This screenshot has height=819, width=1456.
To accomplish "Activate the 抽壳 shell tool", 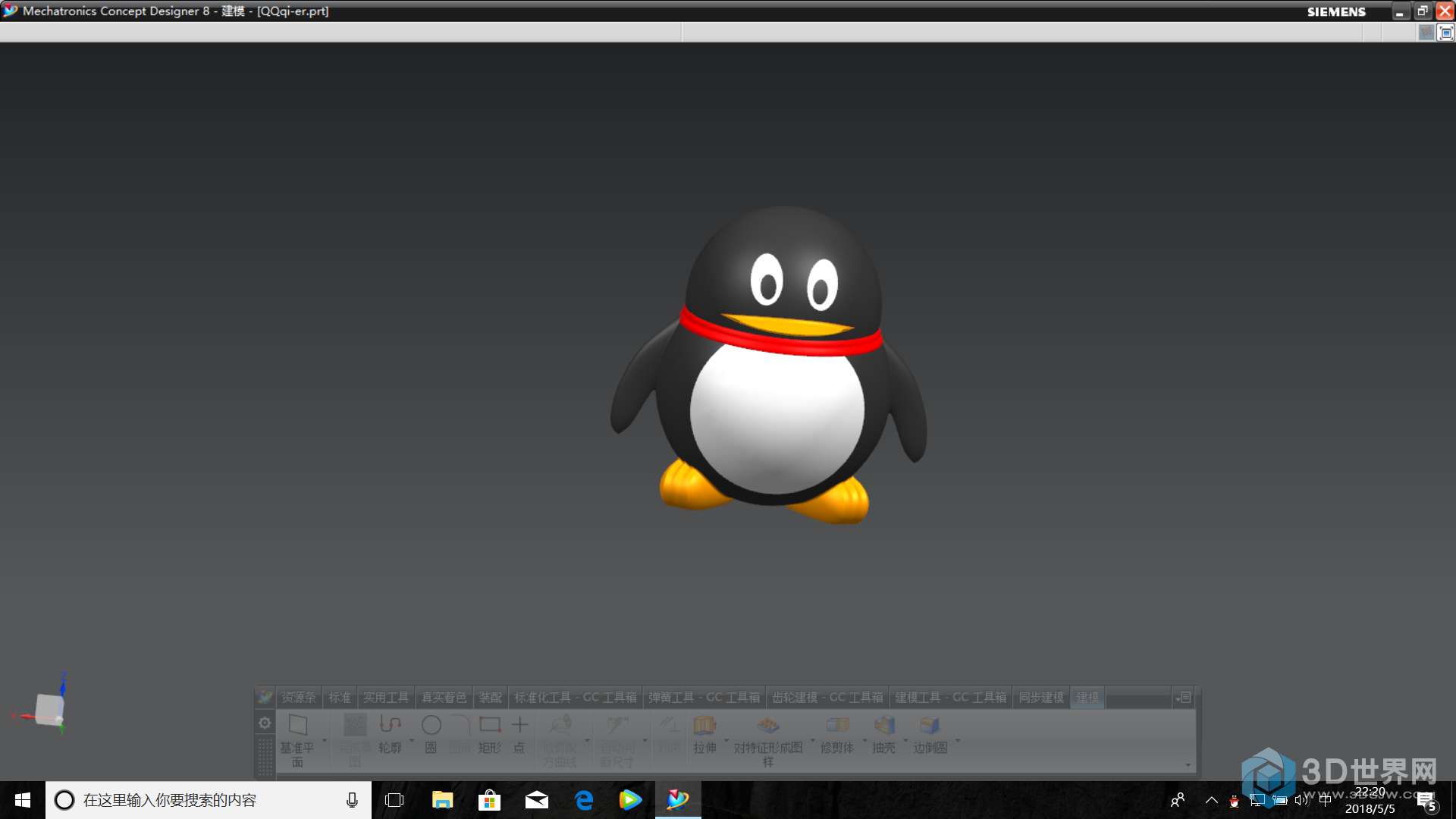I will point(883,734).
